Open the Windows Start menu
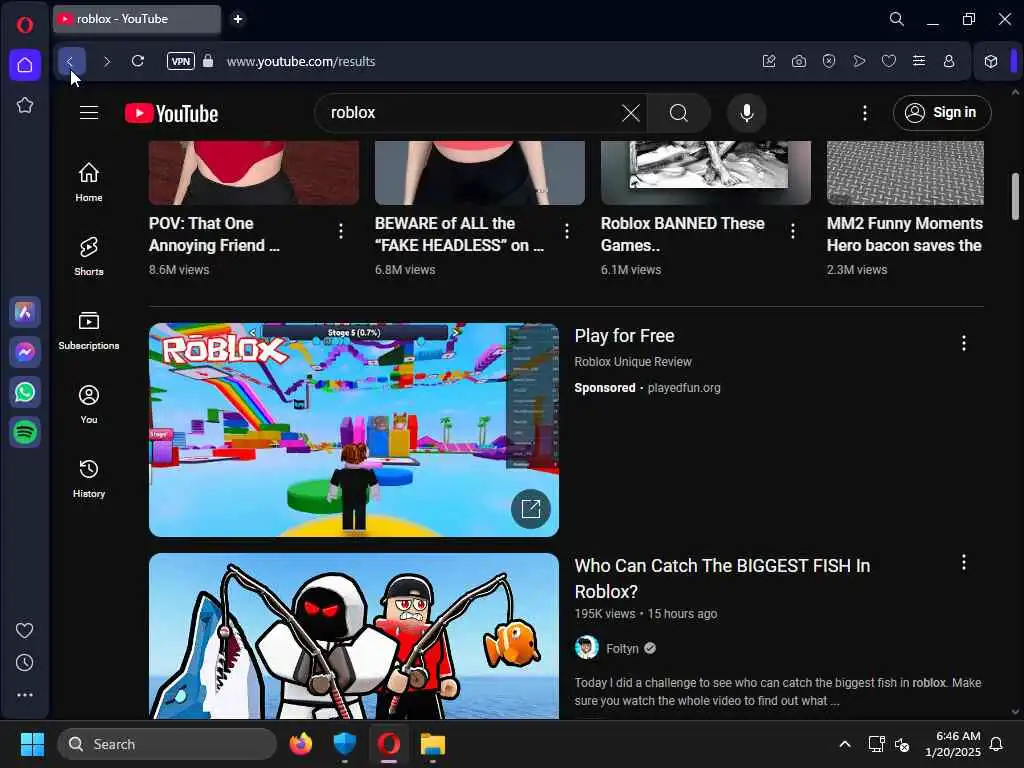Image resolution: width=1024 pixels, height=768 pixels. (x=32, y=744)
